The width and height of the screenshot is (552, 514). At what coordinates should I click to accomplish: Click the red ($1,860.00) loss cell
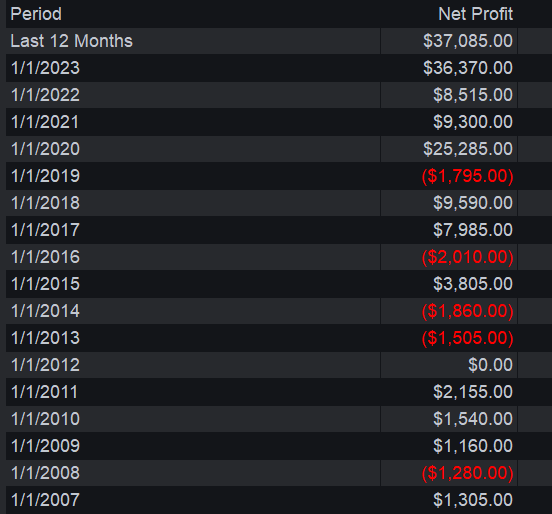point(468,311)
